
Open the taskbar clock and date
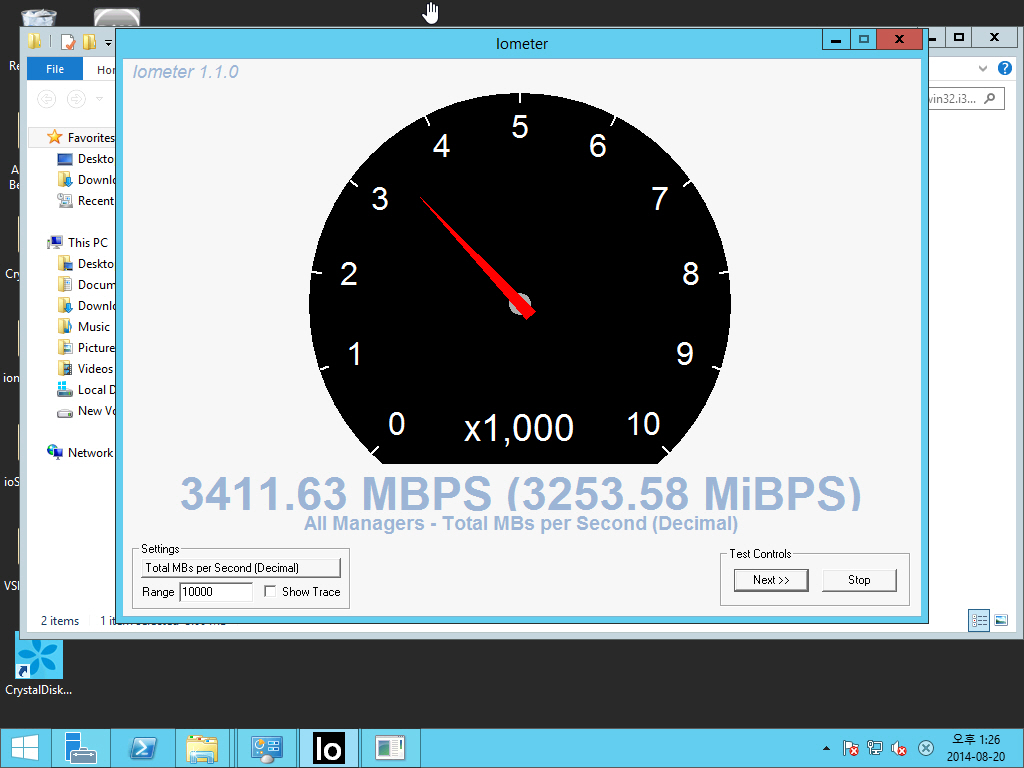[x=976, y=748]
